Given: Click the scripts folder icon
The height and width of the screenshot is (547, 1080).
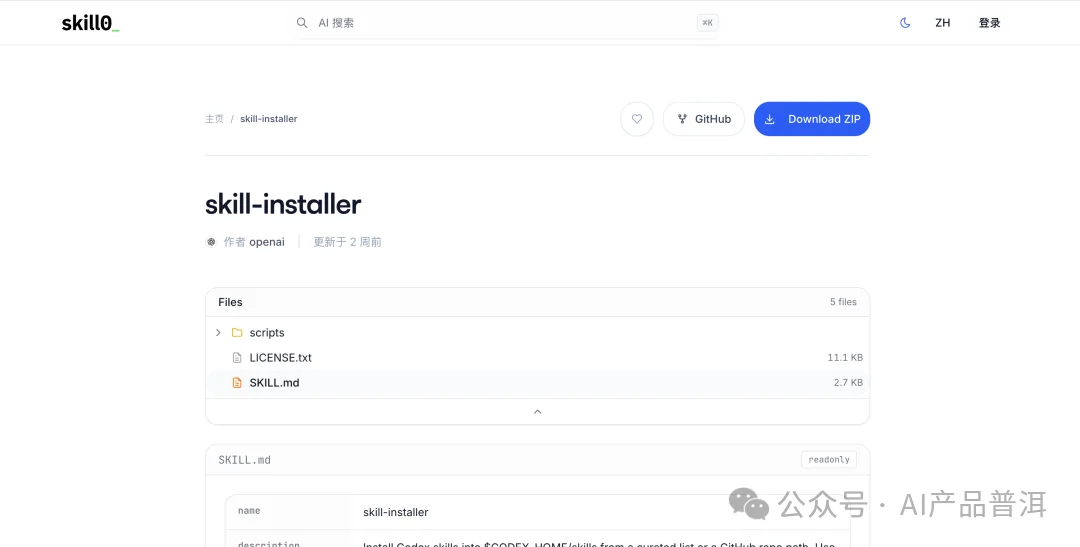Looking at the screenshot, I should (x=237, y=333).
